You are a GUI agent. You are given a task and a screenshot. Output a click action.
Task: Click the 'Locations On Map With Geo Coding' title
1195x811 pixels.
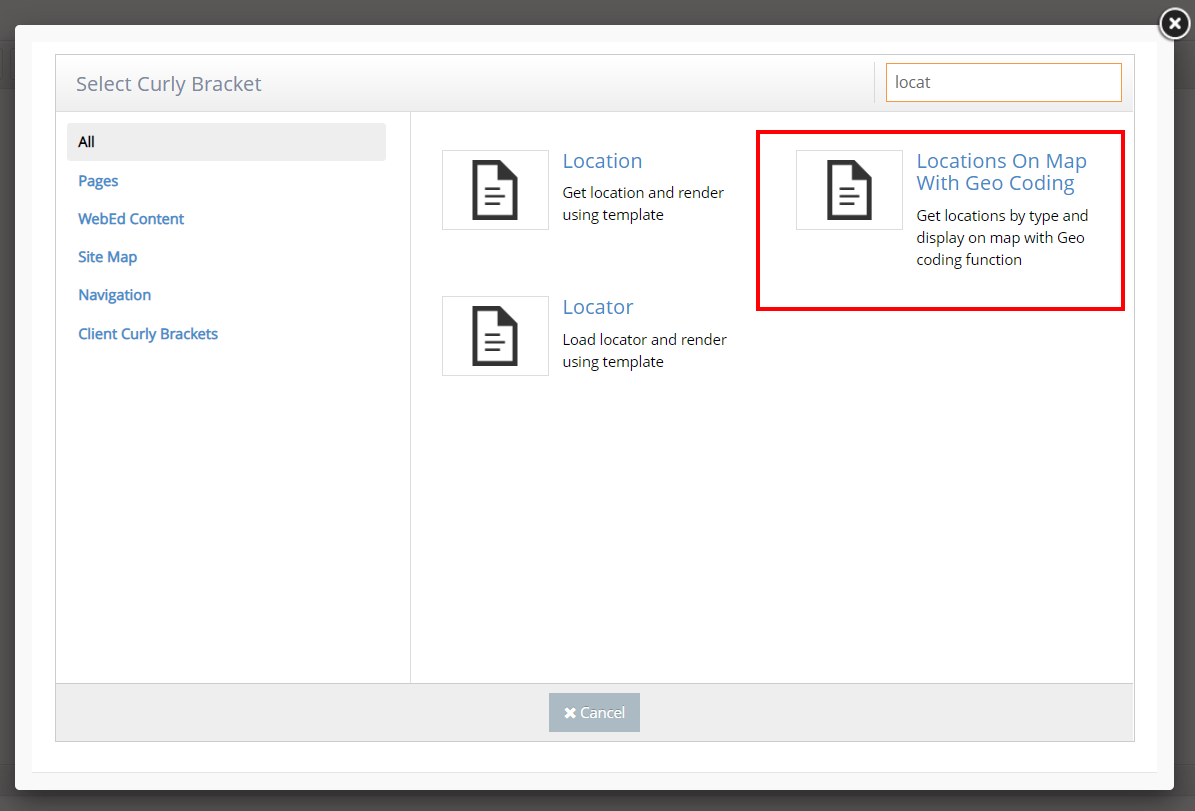pyautogui.click(x=1001, y=172)
